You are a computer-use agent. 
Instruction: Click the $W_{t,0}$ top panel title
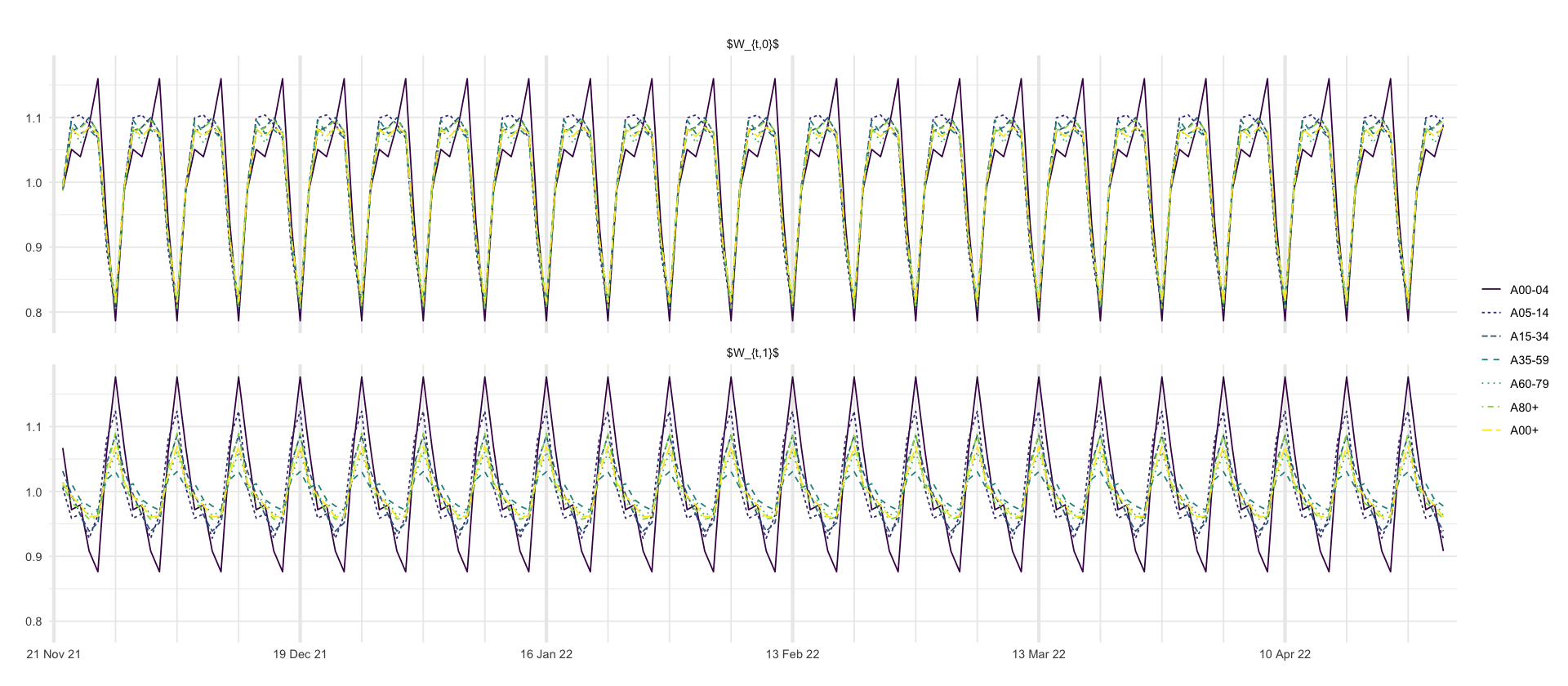click(752, 44)
